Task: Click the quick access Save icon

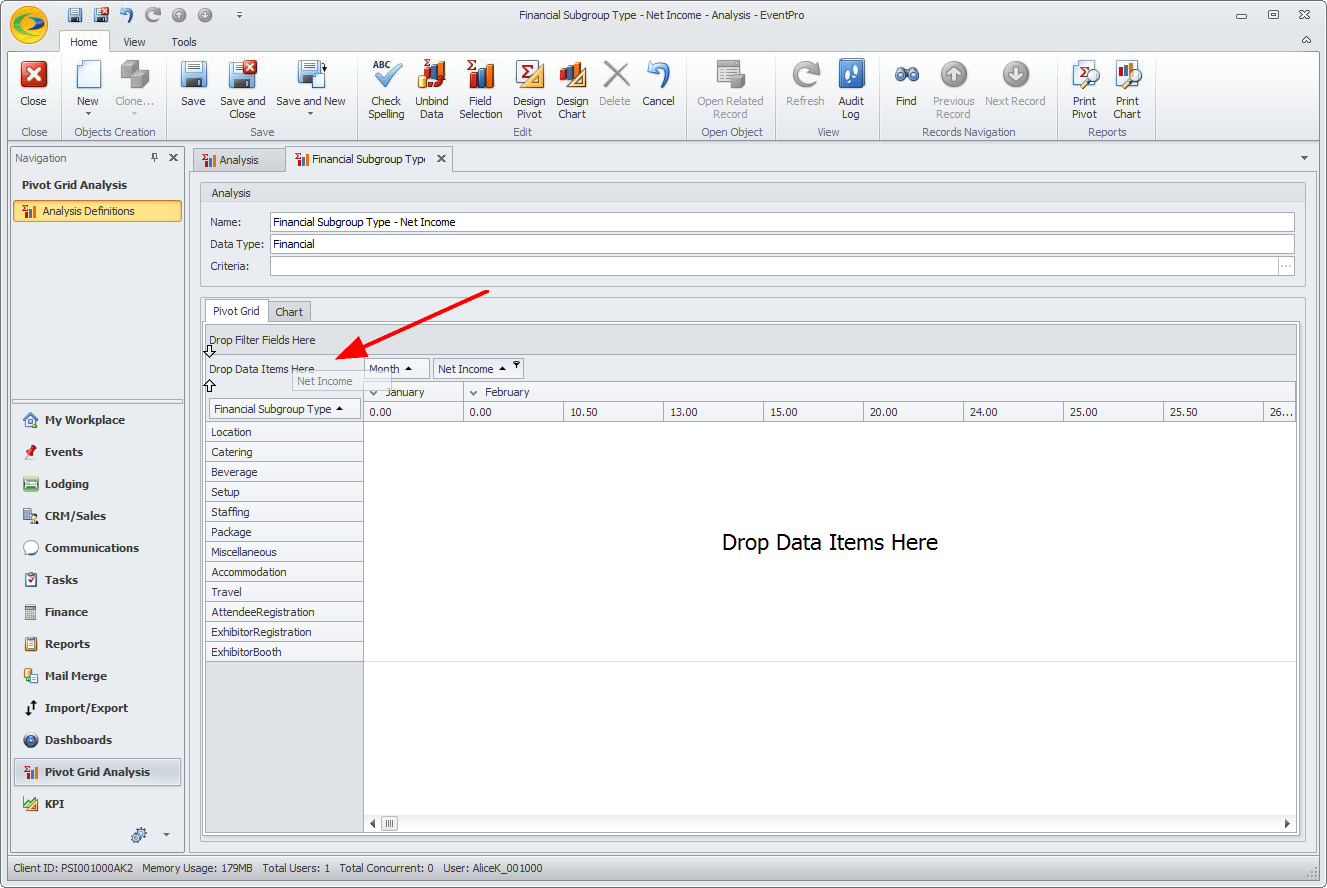Action: point(75,15)
